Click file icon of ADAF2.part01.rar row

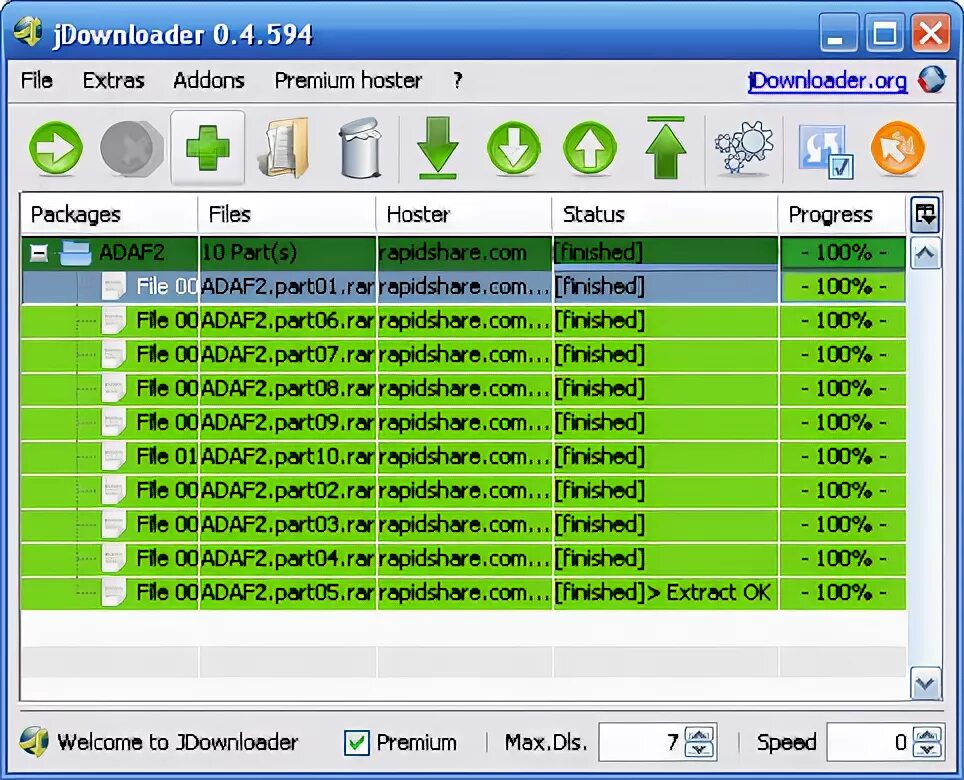click(x=113, y=287)
